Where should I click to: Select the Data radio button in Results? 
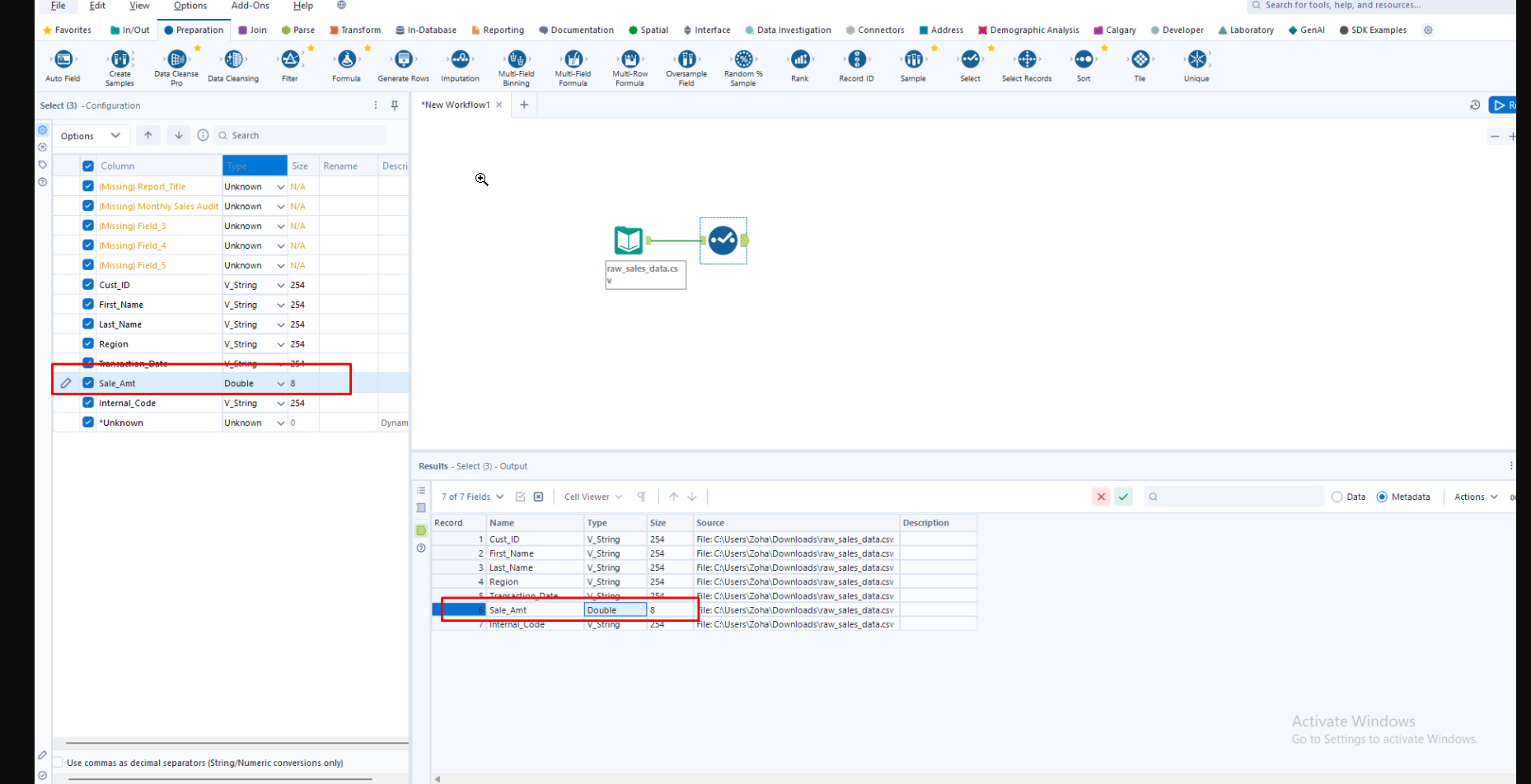click(1337, 497)
